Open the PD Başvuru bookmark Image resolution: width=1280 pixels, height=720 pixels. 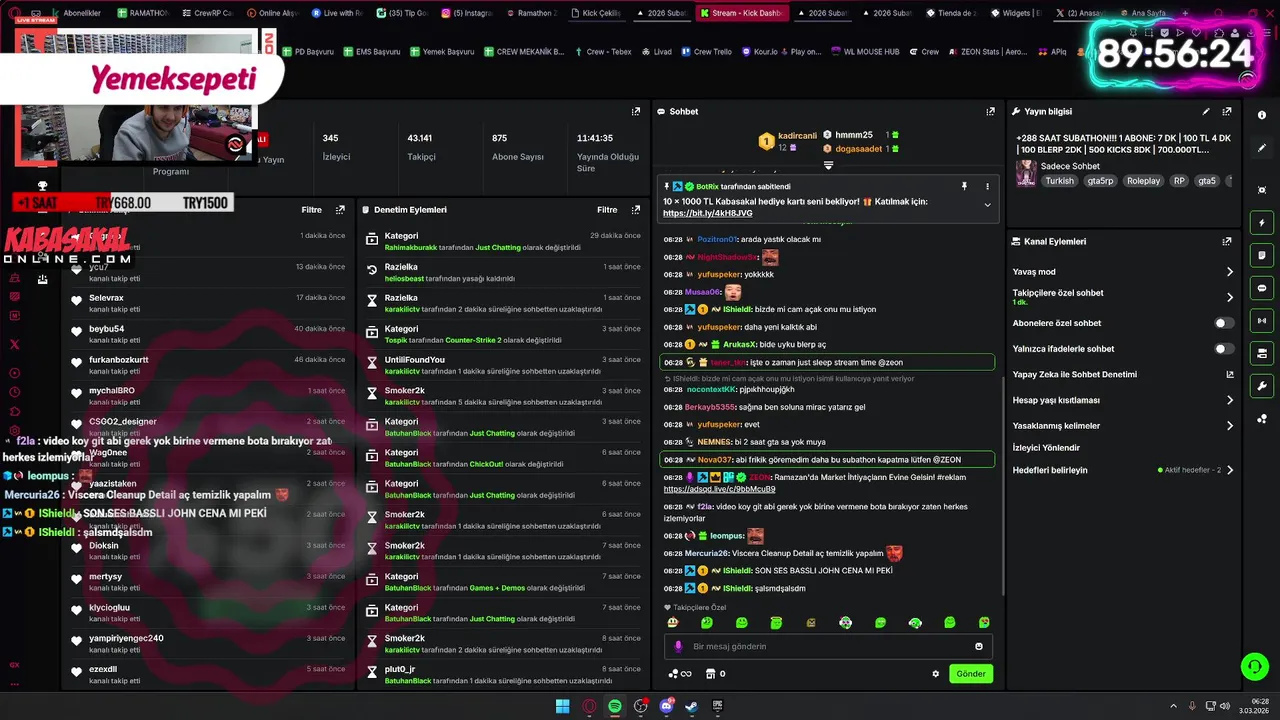(308, 52)
